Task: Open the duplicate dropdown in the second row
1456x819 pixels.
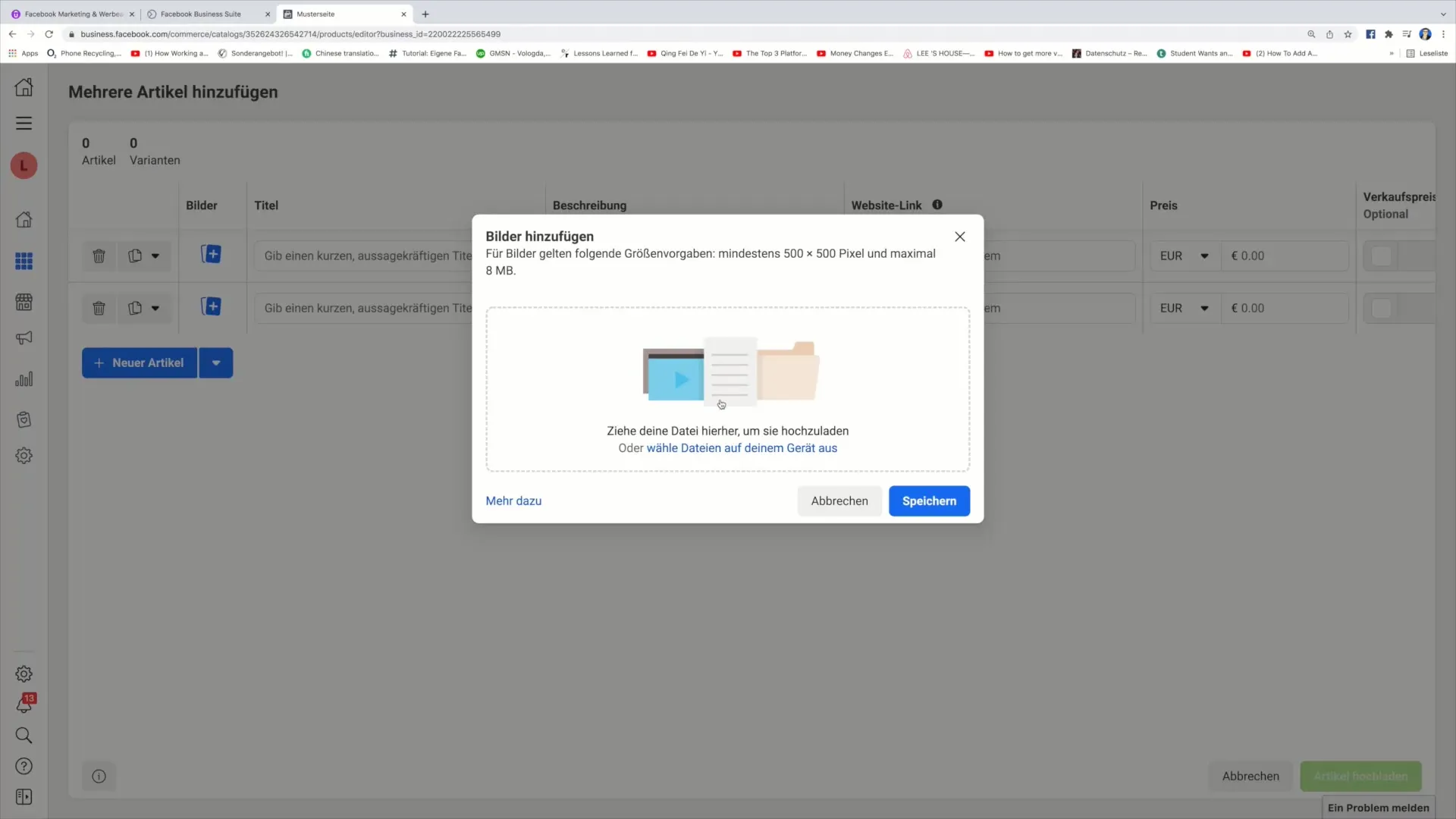Action: coord(144,308)
